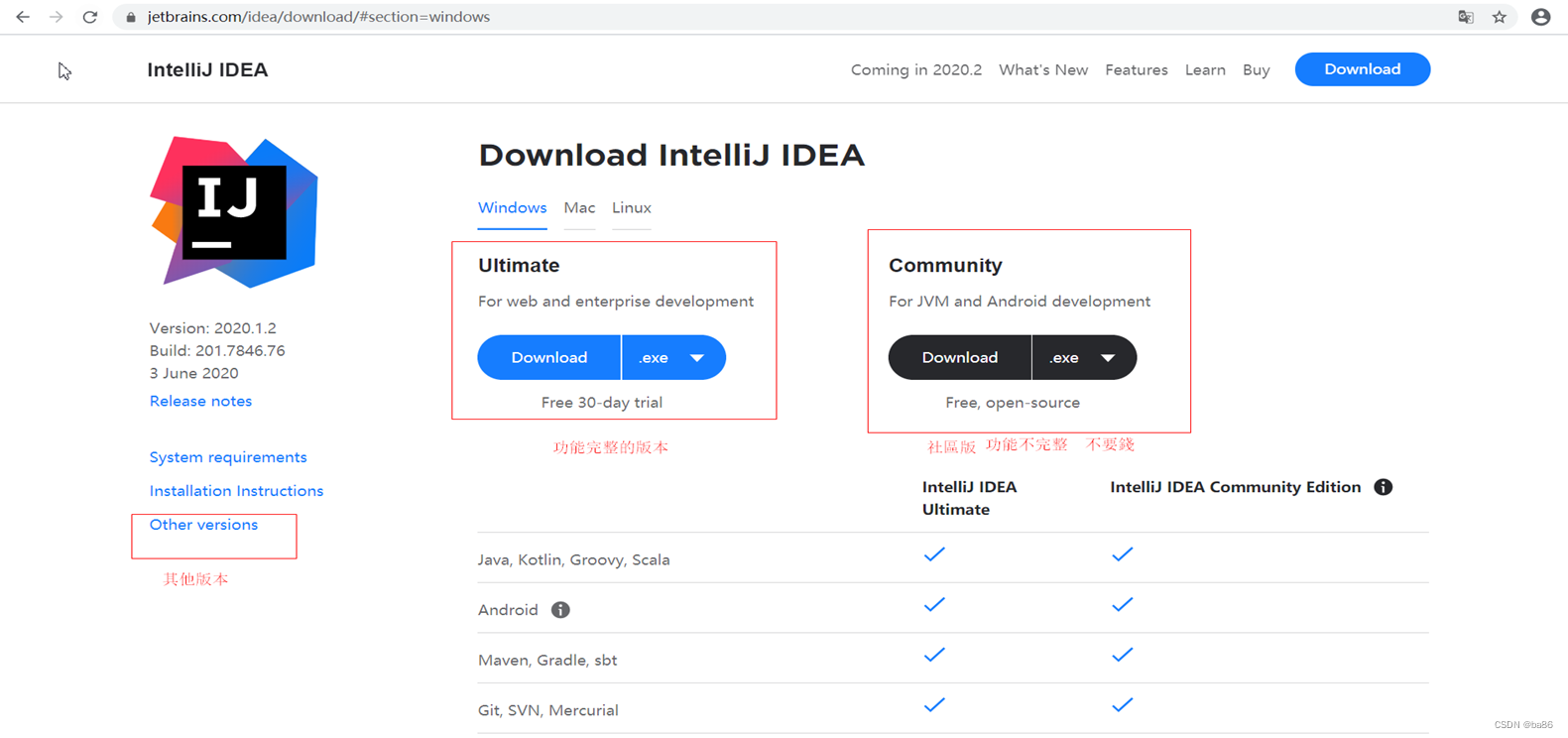This screenshot has width=1568, height=738.
Task: Click the 'Build: 201.7846.76' text
Action: click(217, 351)
